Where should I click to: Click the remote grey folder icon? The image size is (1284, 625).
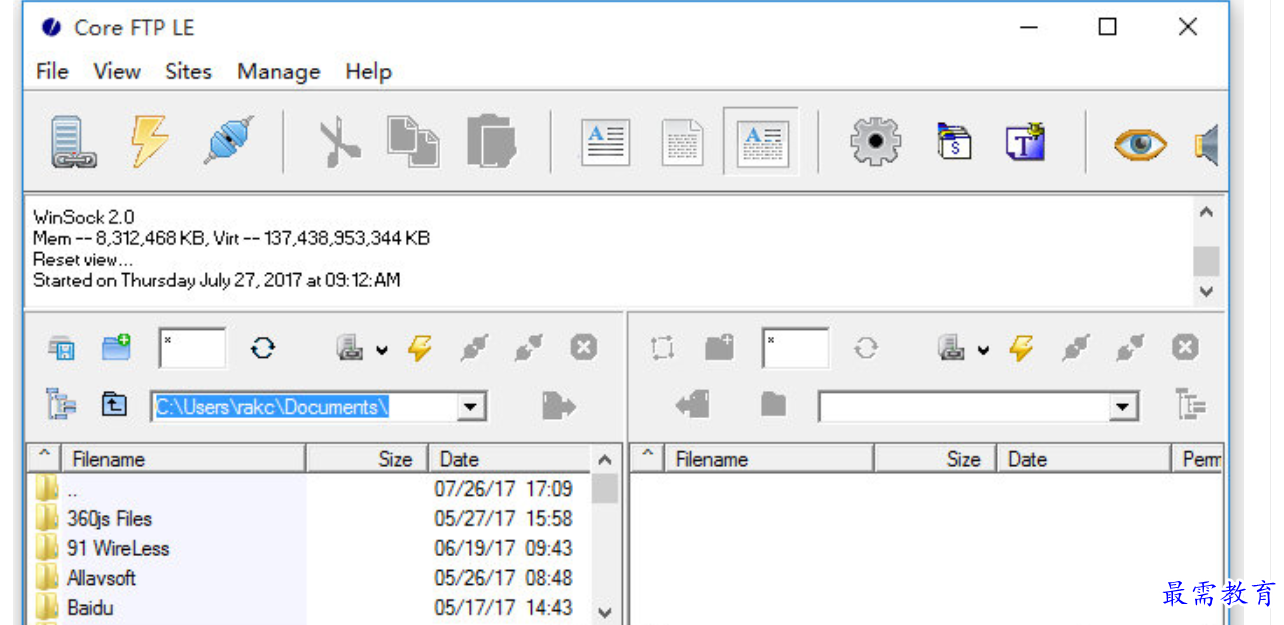pos(773,405)
